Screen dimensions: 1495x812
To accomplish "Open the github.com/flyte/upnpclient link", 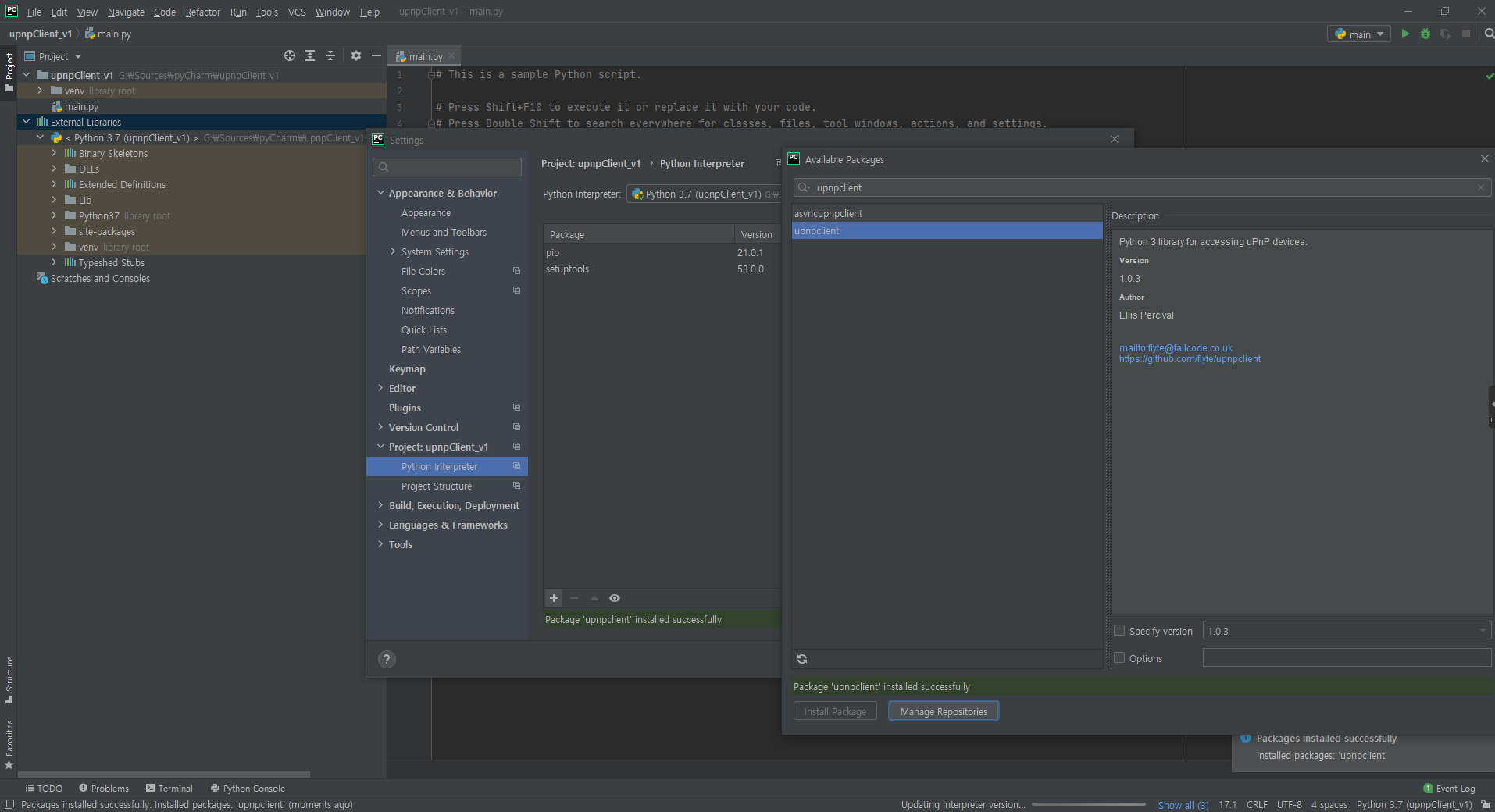I will tap(1190, 359).
